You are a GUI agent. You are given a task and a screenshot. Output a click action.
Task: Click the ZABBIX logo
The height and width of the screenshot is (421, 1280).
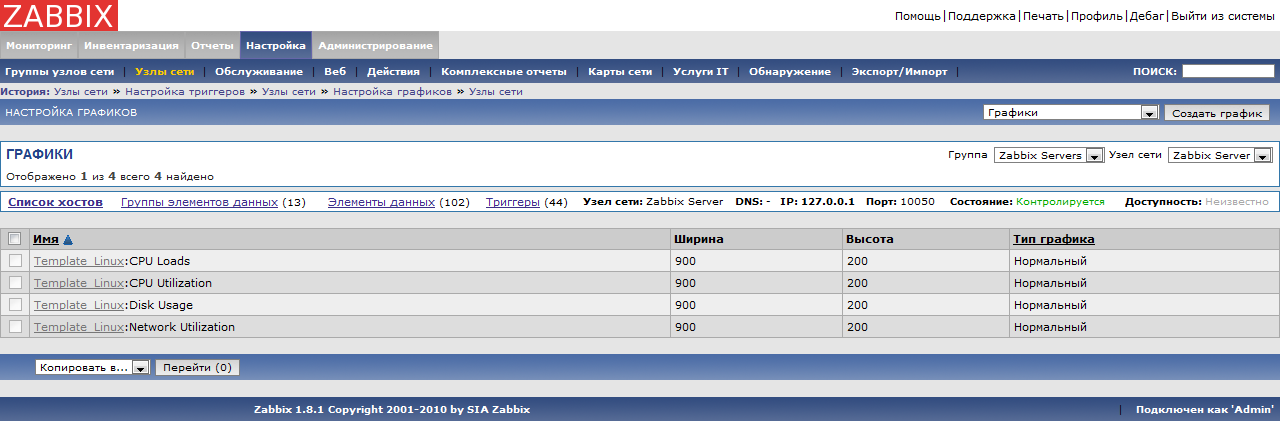coord(58,15)
